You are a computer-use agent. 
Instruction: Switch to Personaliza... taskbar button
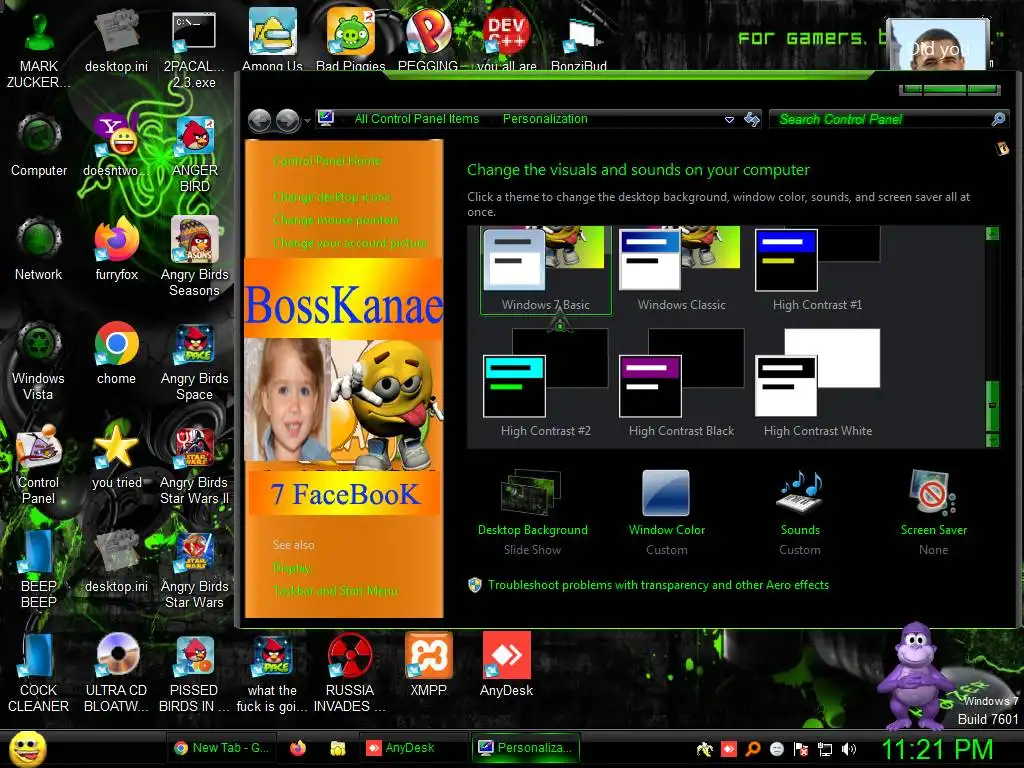(x=525, y=748)
